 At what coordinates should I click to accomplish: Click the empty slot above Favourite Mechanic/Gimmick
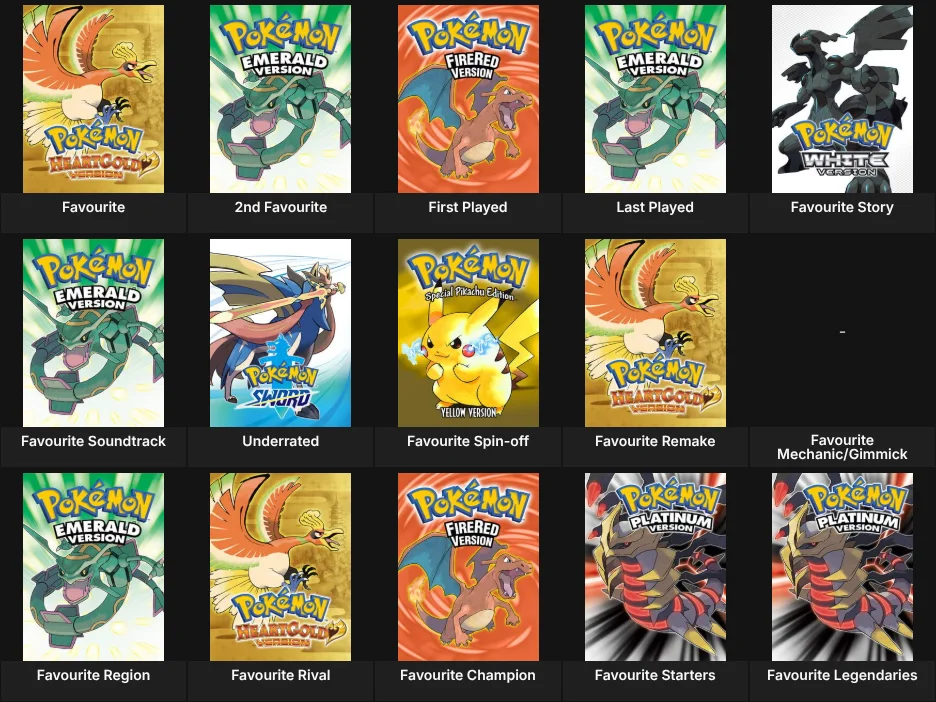point(842,332)
